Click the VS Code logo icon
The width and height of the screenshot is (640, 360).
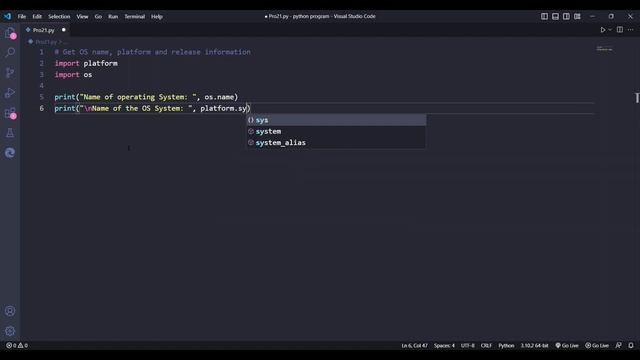tap(7, 16)
